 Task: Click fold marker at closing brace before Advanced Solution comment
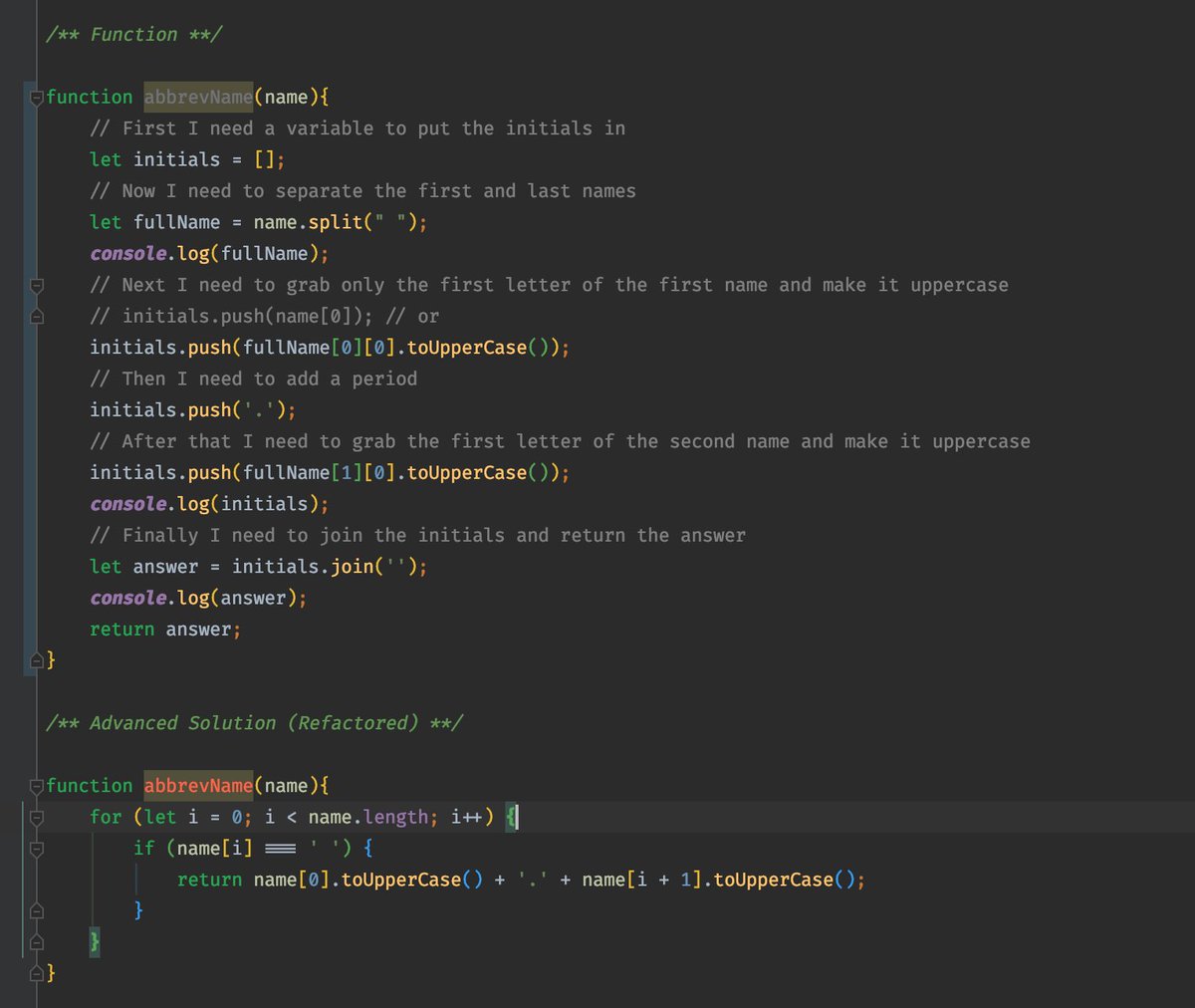coord(37,660)
